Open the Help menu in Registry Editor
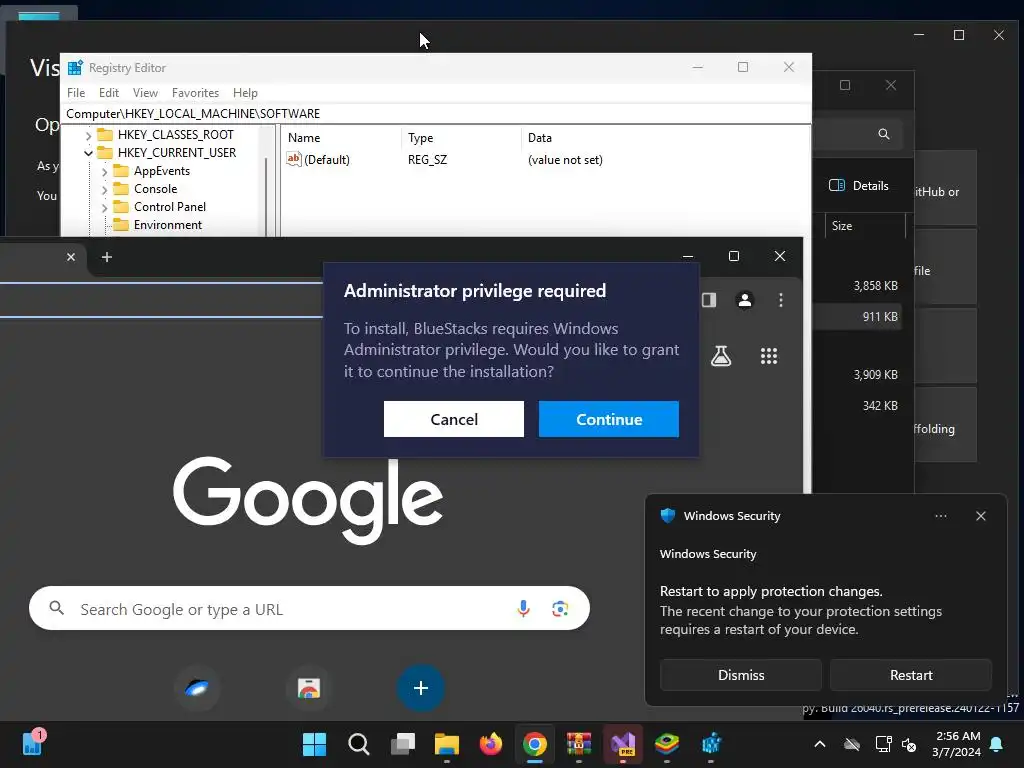This screenshot has height=768, width=1024. coord(245,93)
